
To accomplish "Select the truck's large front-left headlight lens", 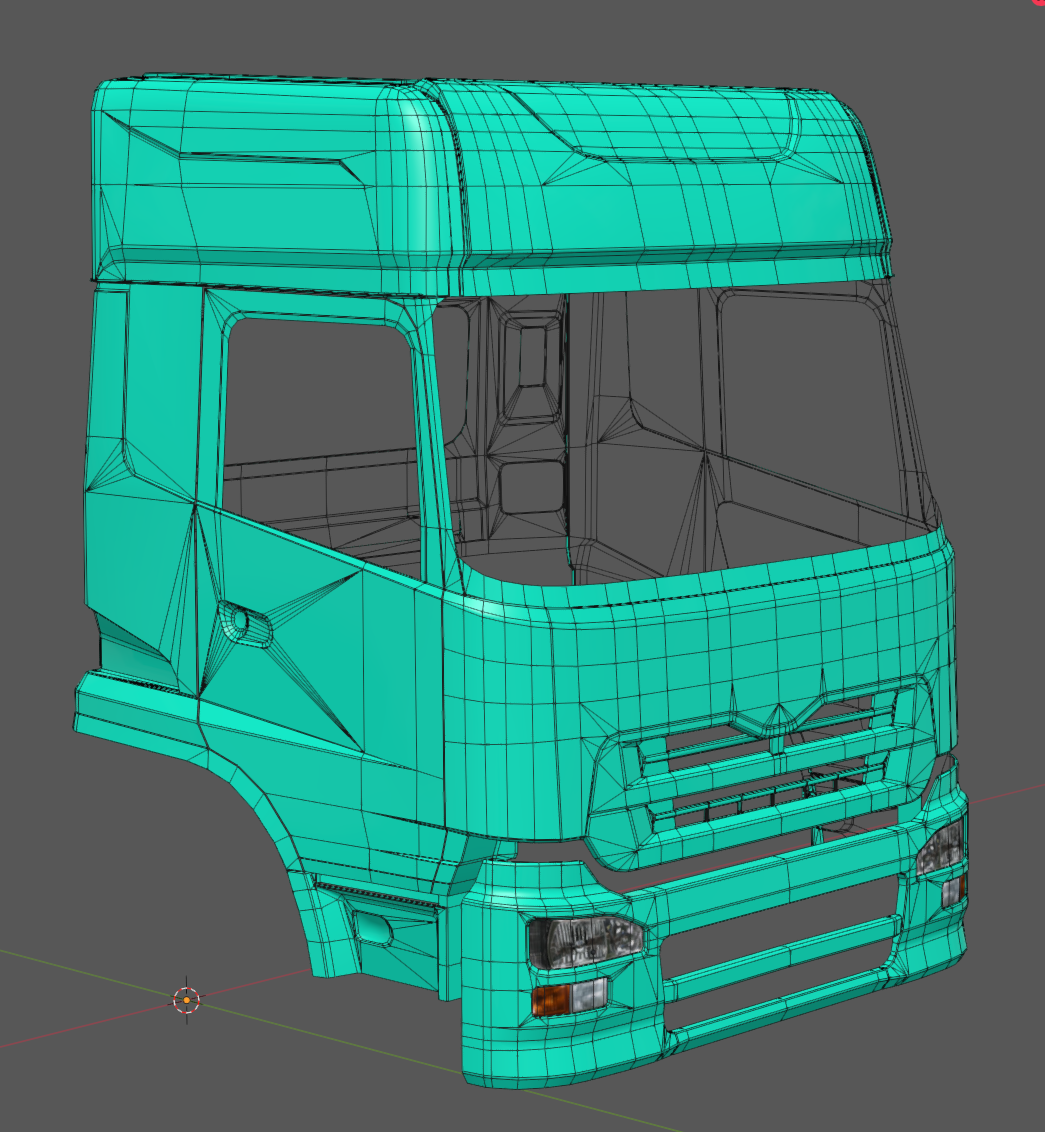I will [584, 941].
